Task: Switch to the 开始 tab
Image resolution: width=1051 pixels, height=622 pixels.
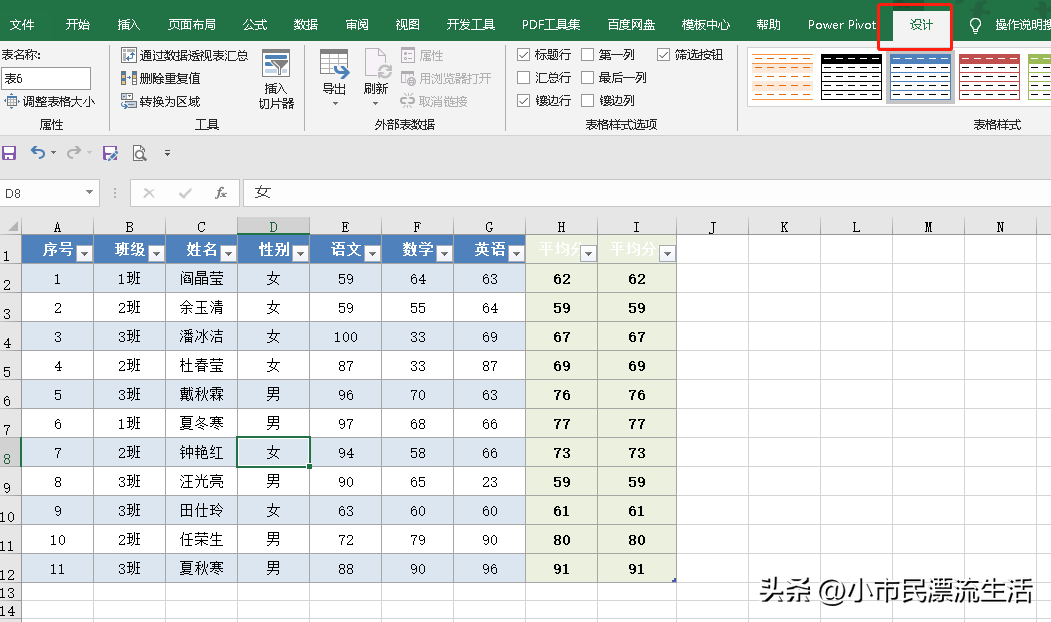Action: click(x=78, y=25)
